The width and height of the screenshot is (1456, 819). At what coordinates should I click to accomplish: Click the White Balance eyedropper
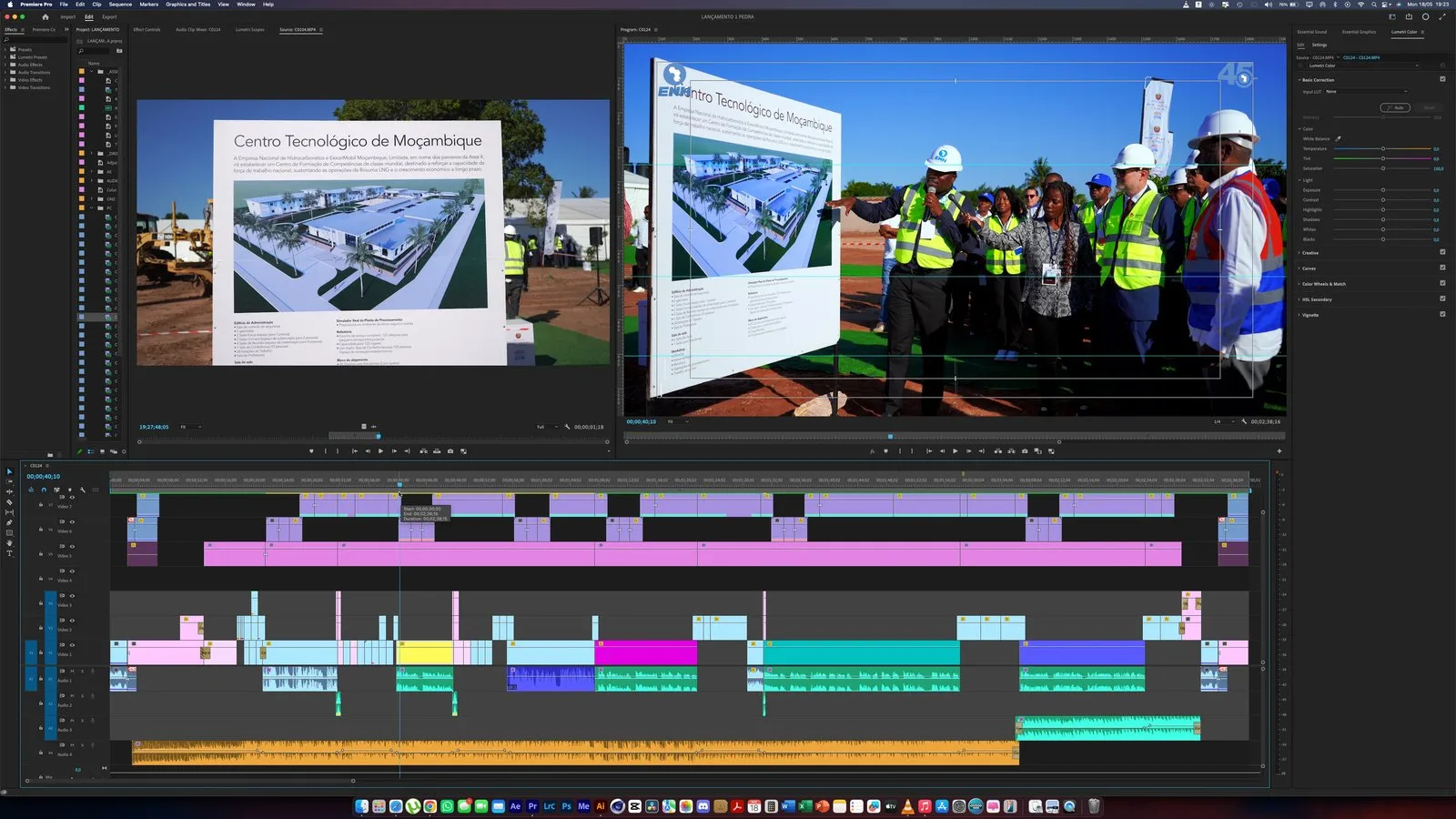pyautogui.click(x=1339, y=138)
